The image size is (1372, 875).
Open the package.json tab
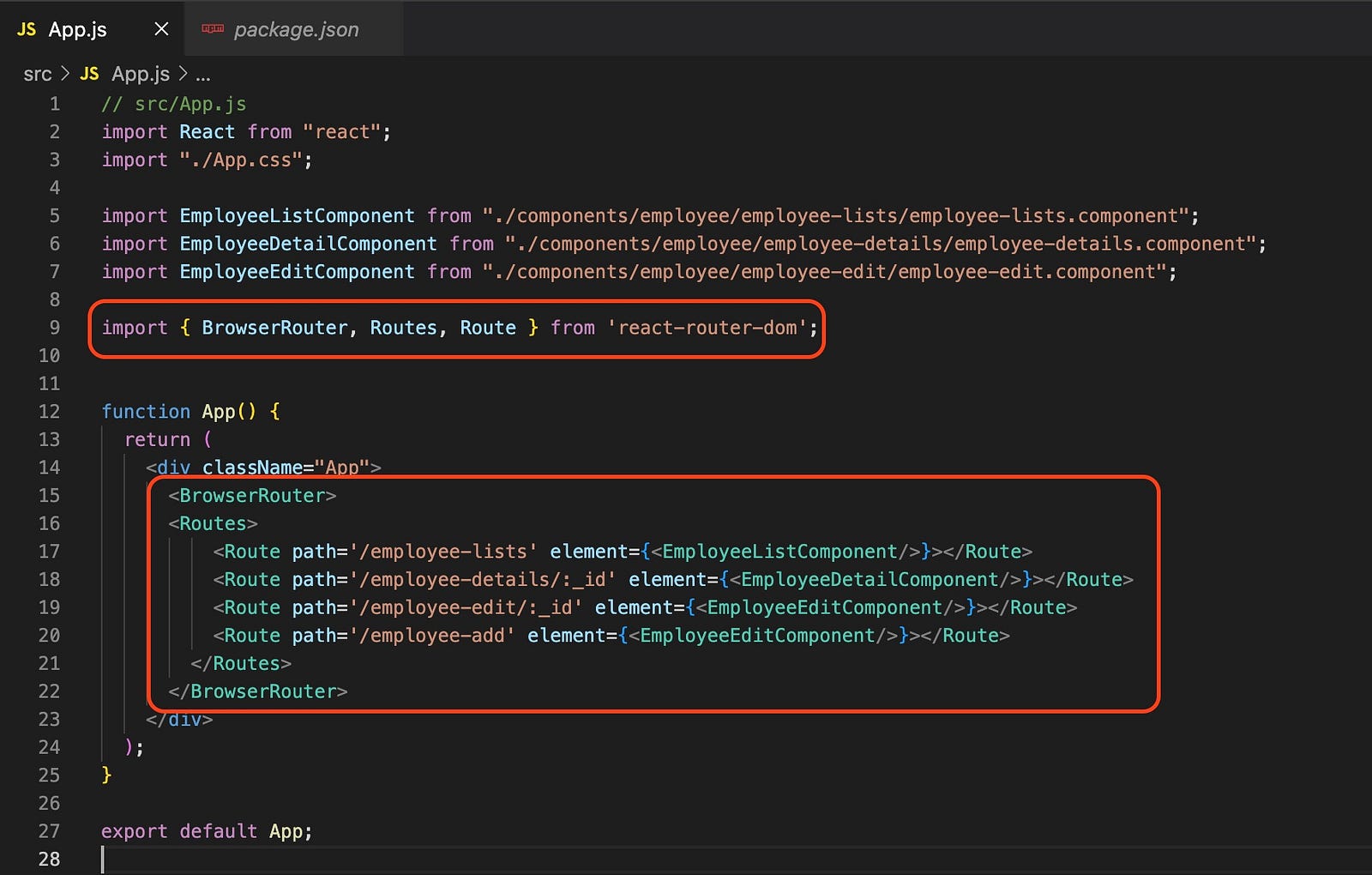tap(296, 29)
